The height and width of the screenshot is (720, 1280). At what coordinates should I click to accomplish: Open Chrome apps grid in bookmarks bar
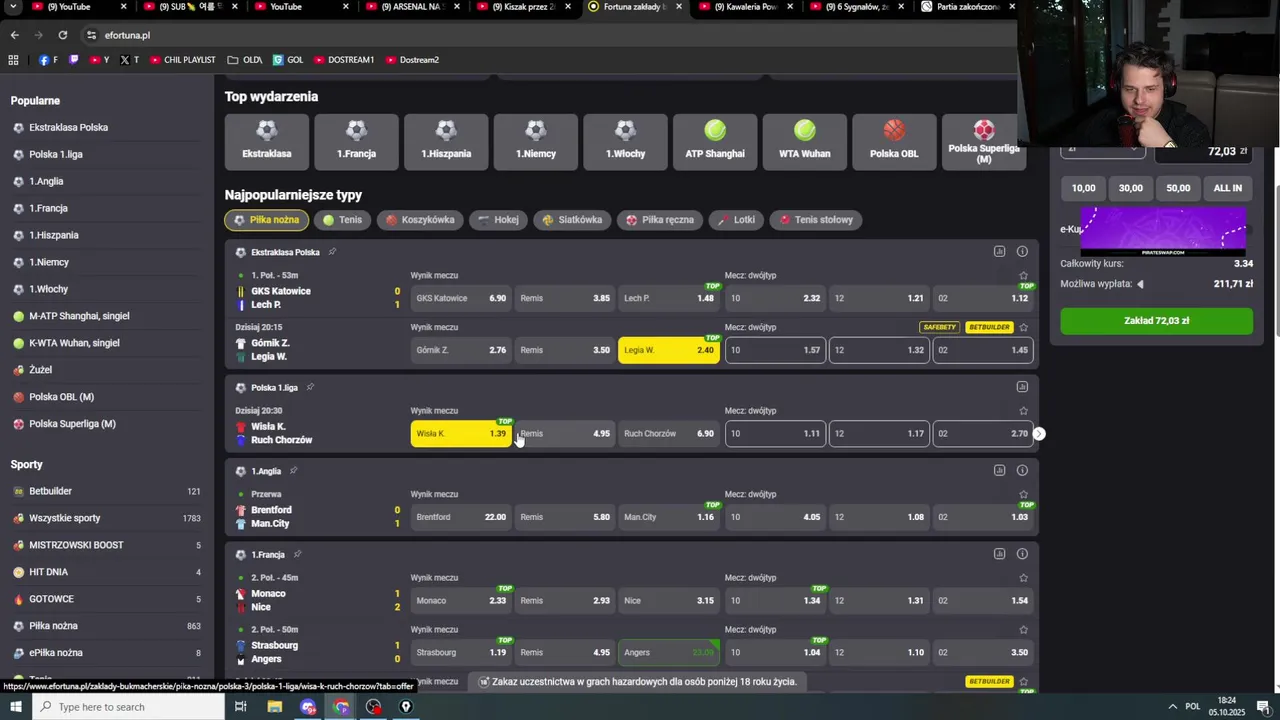[x=13, y=60]
